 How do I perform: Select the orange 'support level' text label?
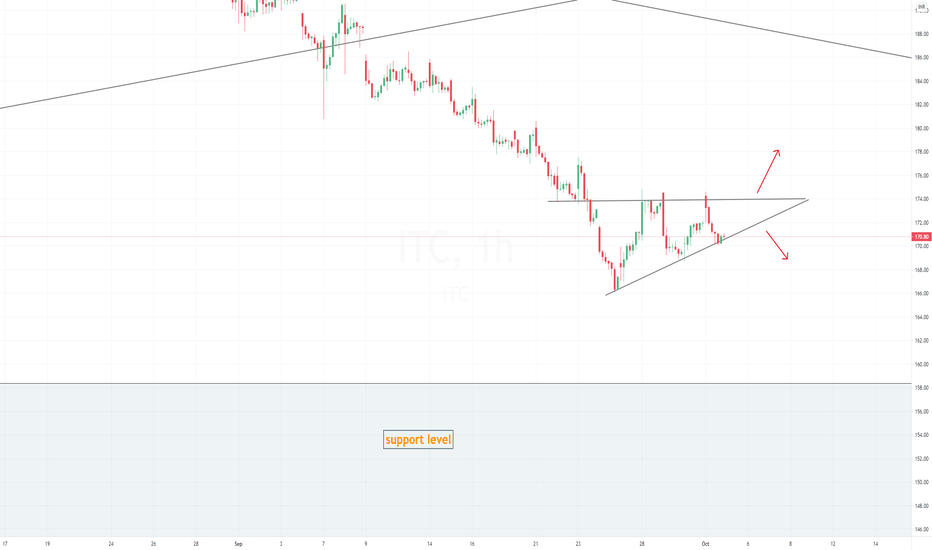pos(418,439)
